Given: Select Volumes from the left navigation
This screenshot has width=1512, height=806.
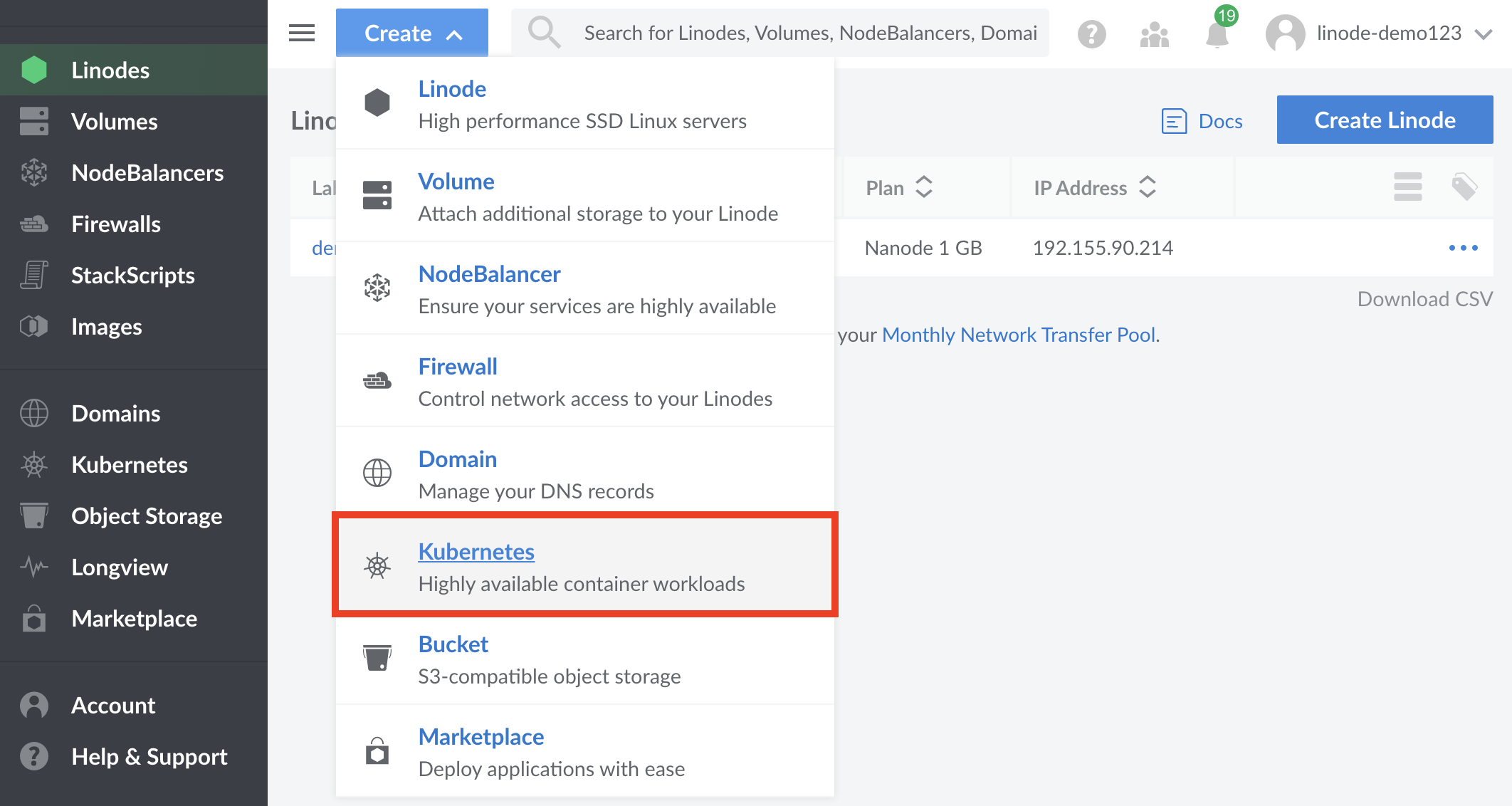Looking at the screenshot, I should tap(114, 121).
